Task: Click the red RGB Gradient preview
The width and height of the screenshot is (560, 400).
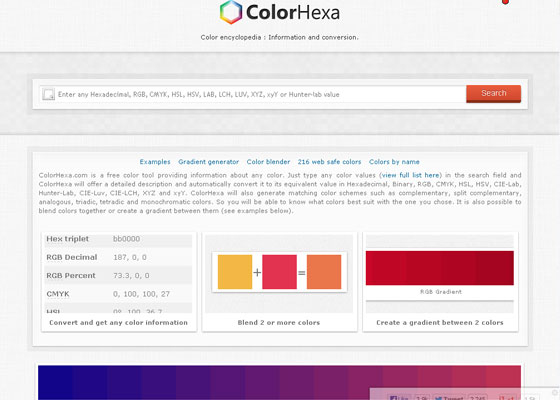Action: tap(440, 268)
